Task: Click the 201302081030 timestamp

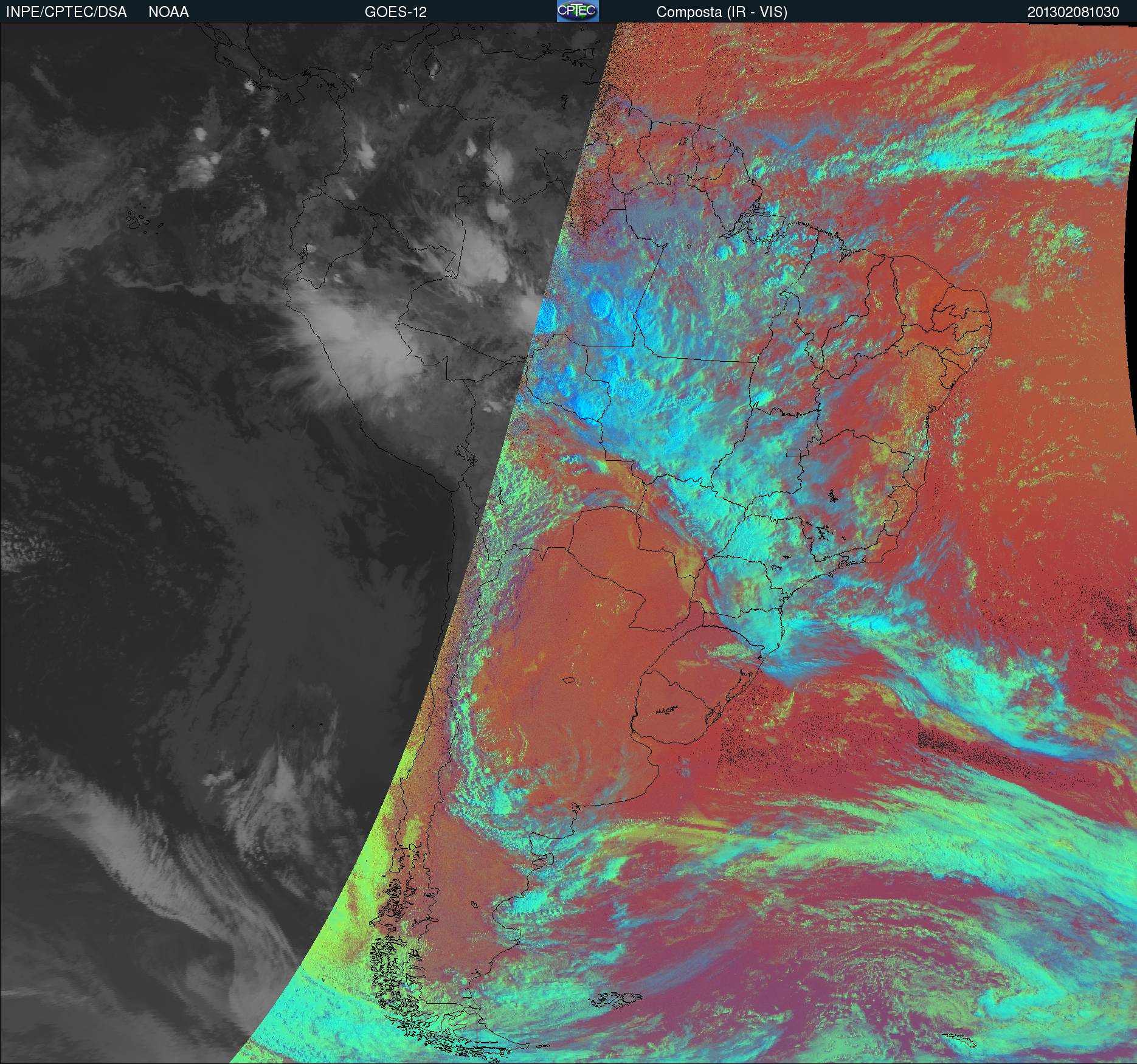Action: 1073,12
